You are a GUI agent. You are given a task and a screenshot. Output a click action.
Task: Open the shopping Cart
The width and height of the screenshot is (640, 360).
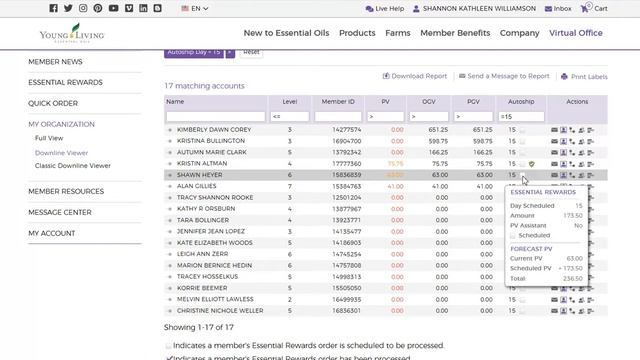coord(594,8)
